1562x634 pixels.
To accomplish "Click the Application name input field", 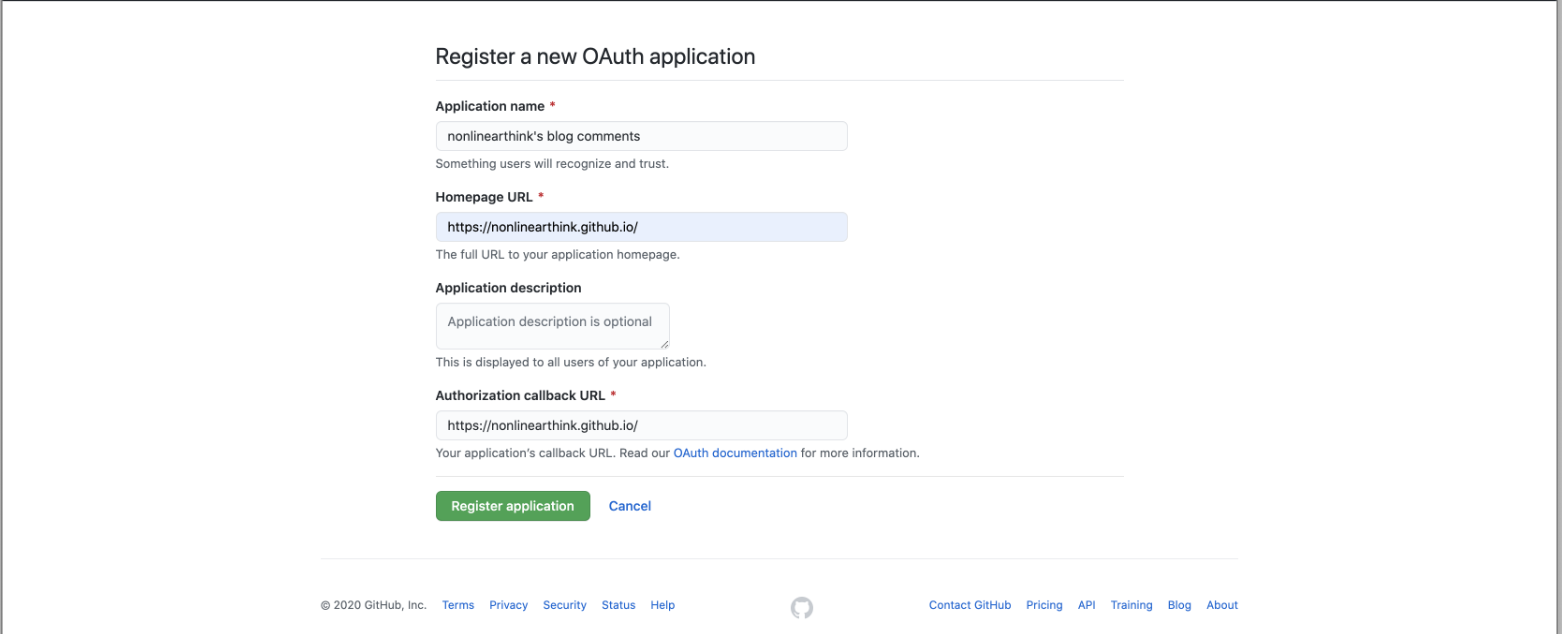I will tap(641, 136).
